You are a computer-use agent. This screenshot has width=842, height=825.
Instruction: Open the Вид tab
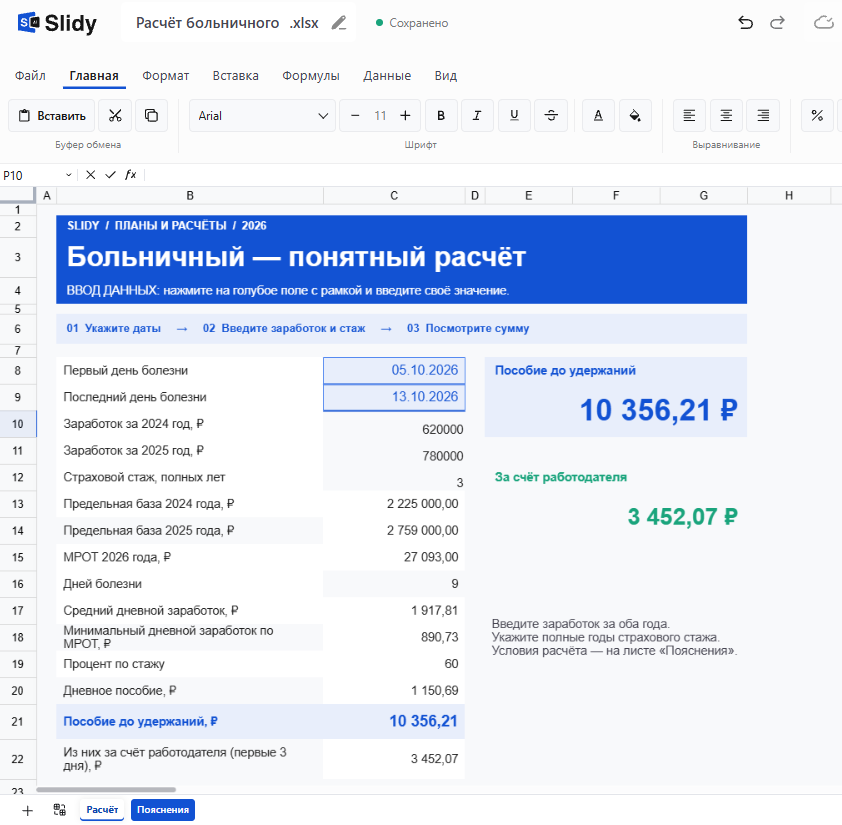(x=446, y=76)
